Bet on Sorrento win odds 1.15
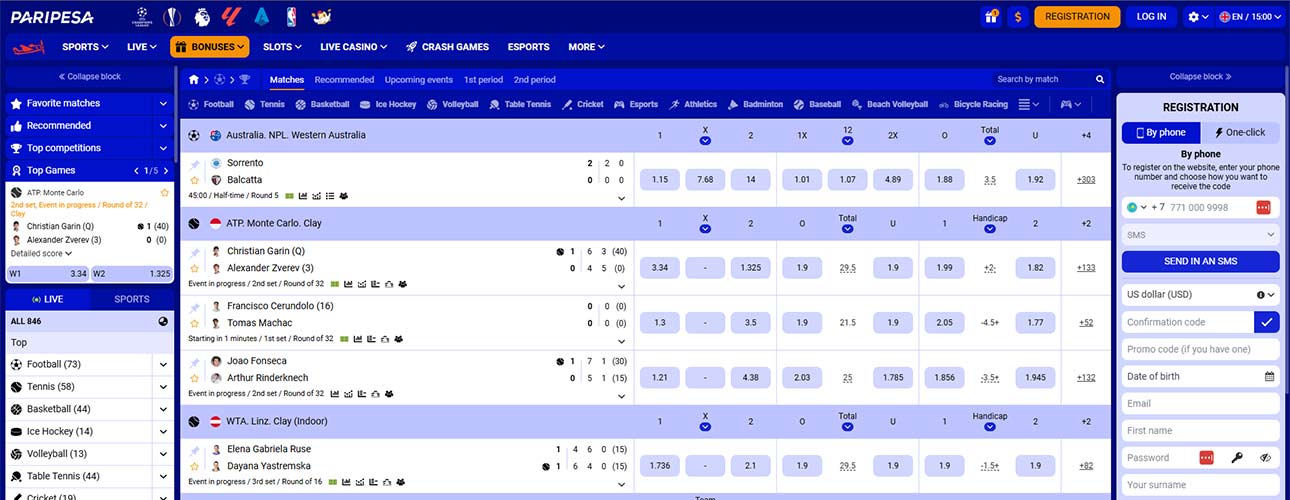The height and width of the screenshot is (500, 1290). [x=659, y=180]
